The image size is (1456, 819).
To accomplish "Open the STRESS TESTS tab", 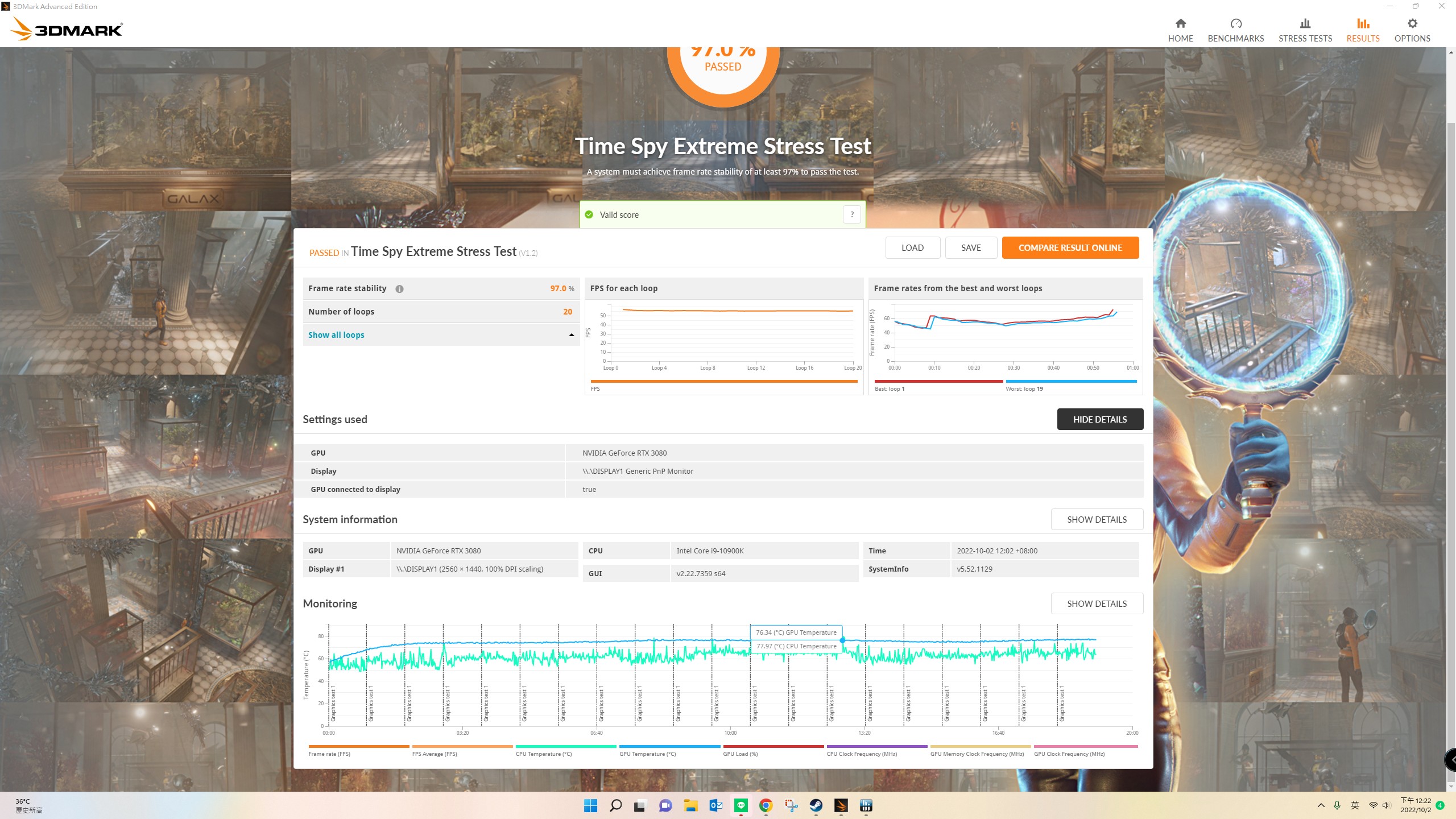I will point(1305,30).
